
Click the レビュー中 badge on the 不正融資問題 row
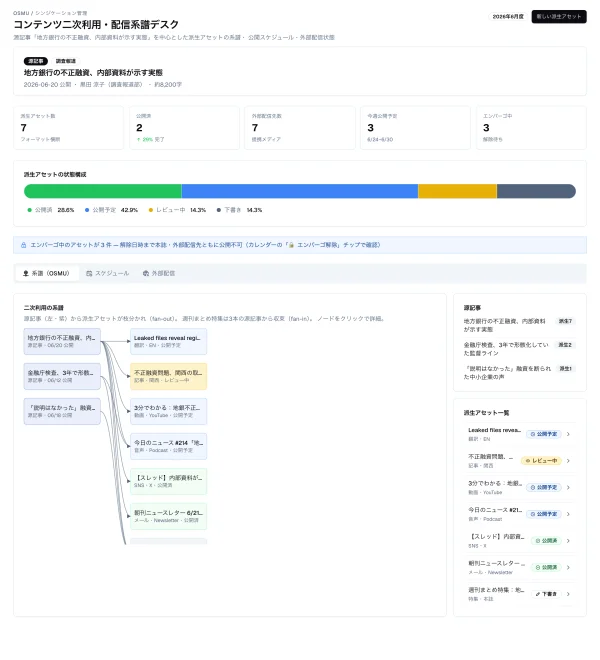click(x=541, y=460)
